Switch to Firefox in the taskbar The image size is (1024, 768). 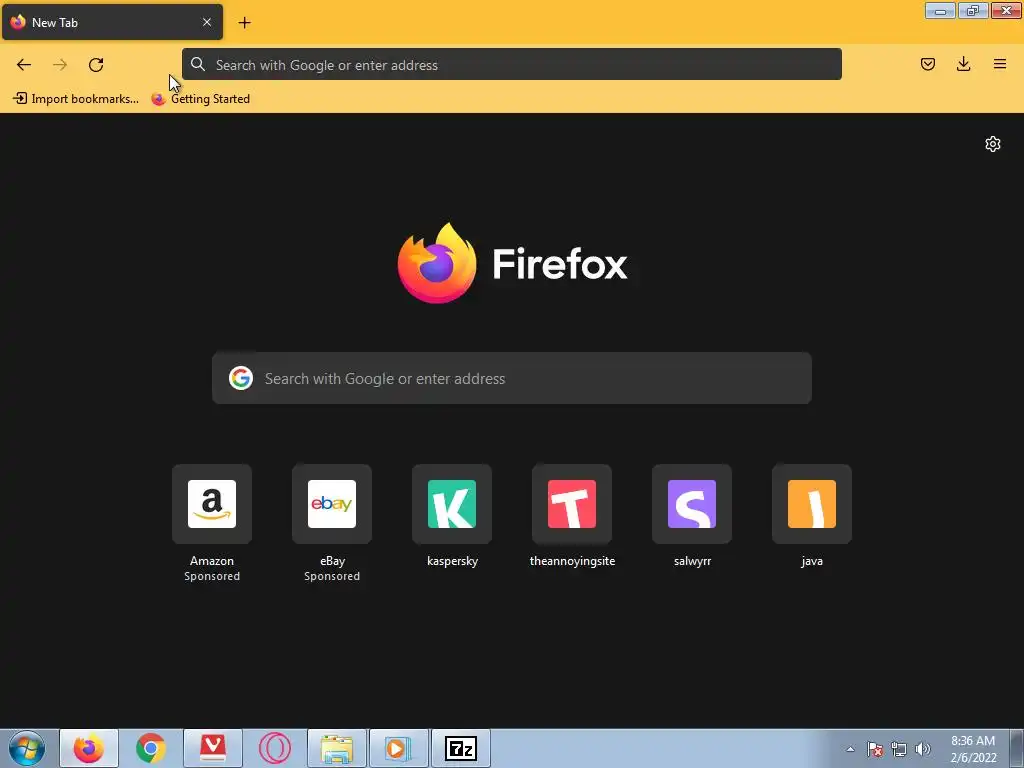pos(89,748)
